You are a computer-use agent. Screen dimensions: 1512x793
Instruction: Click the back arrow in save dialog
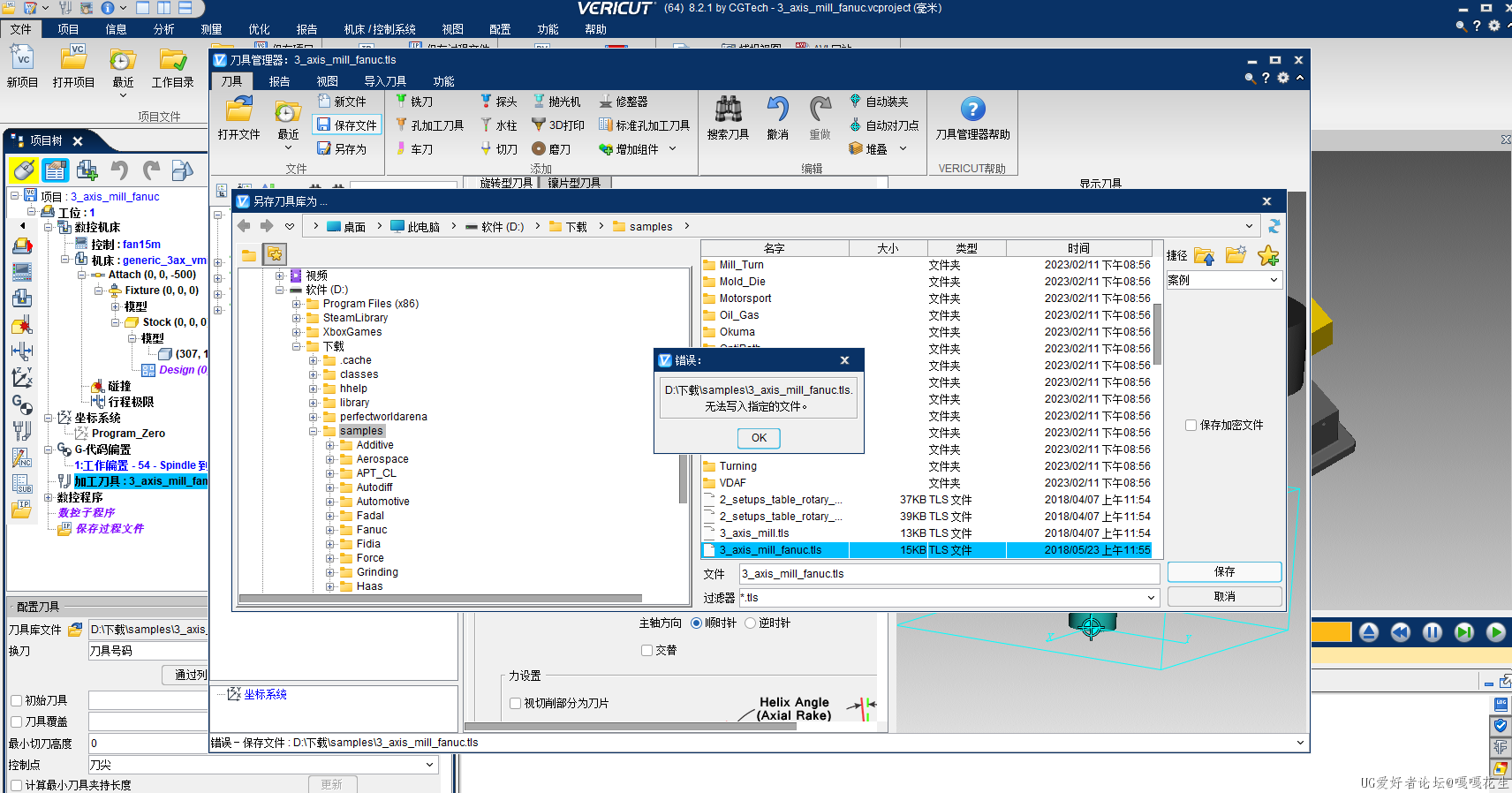click(x=245, y=226)
